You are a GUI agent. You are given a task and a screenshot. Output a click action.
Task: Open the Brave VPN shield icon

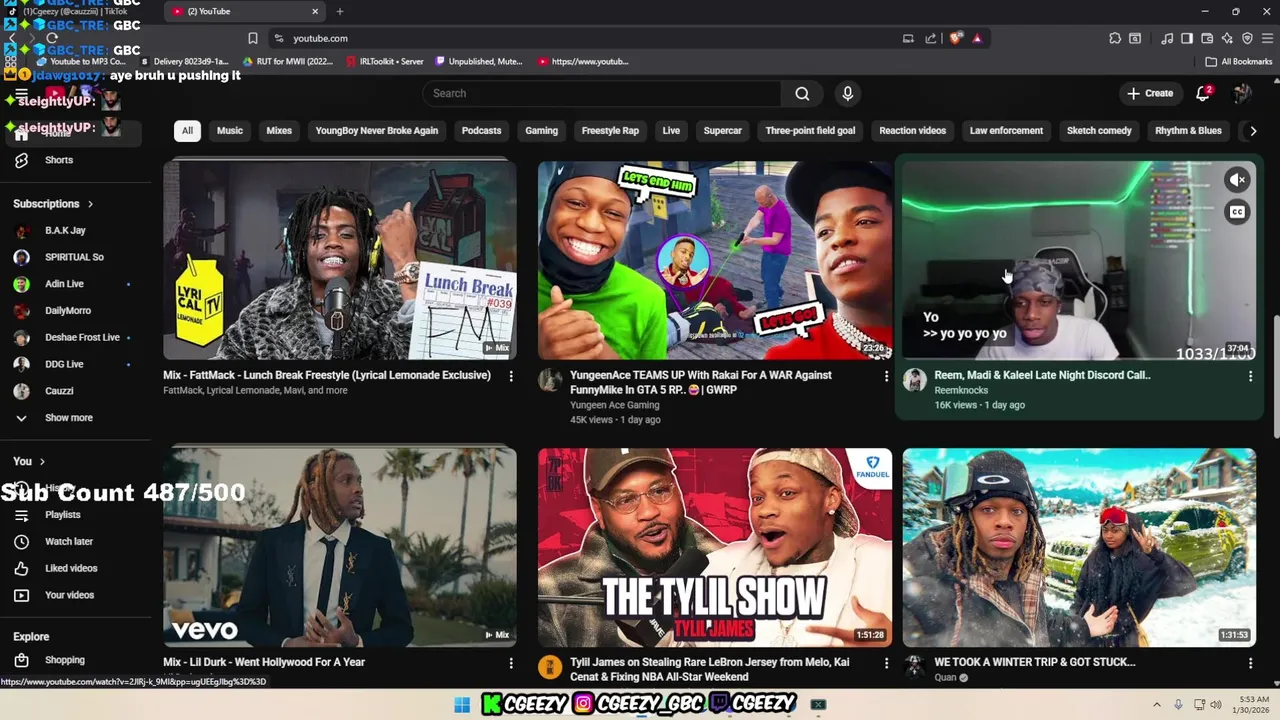[1247, 38]
